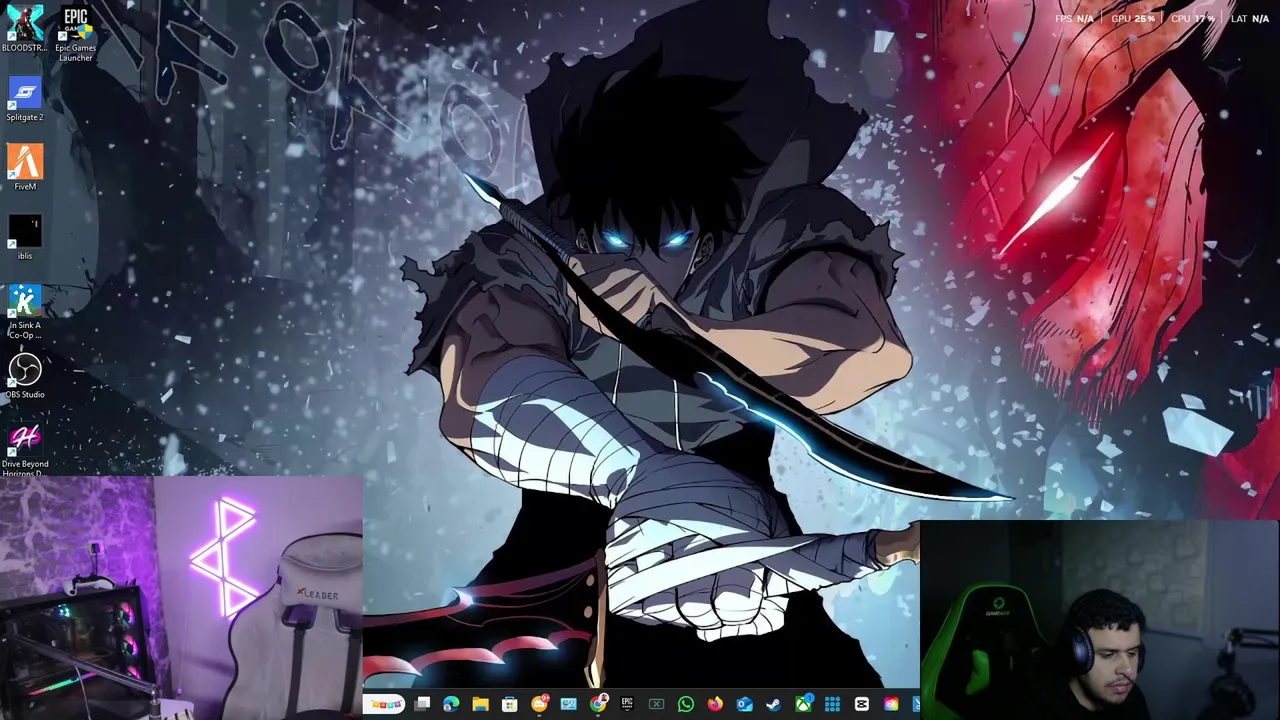Image resolution: width=1280 pixels, height=720 pixels.
Task: Click the streamer webcam overlay
Action: tap(1099, 620)
